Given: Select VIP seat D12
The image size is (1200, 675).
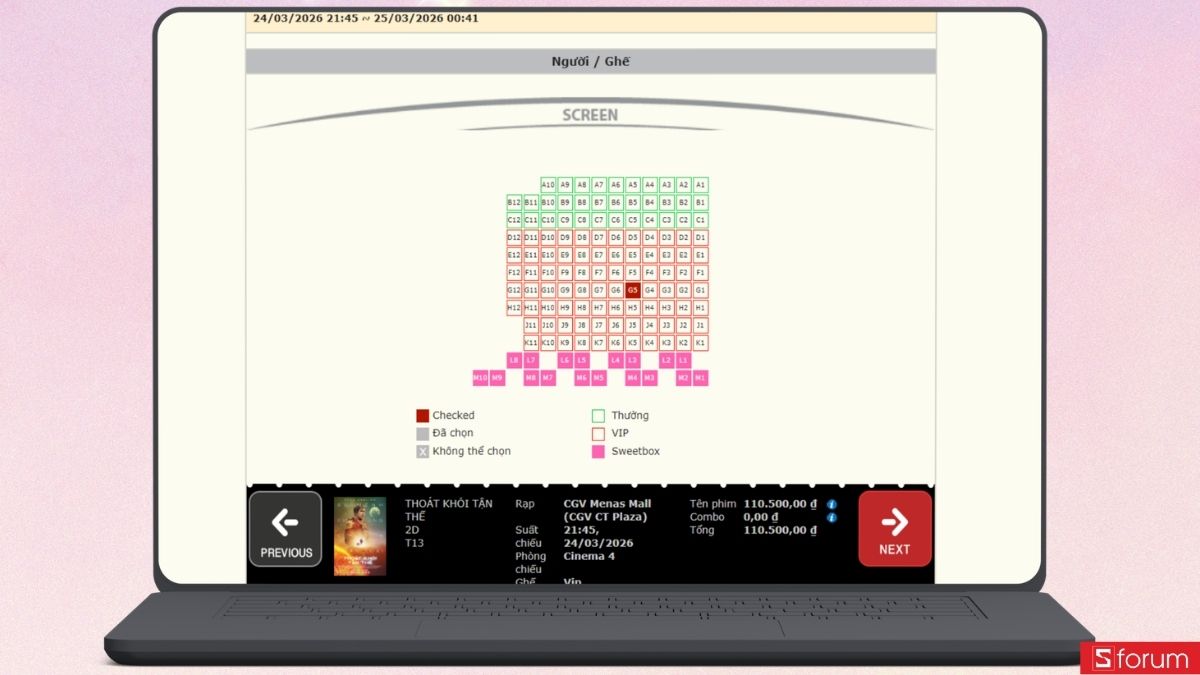Looking at the screenshot, I should (514, 238).
